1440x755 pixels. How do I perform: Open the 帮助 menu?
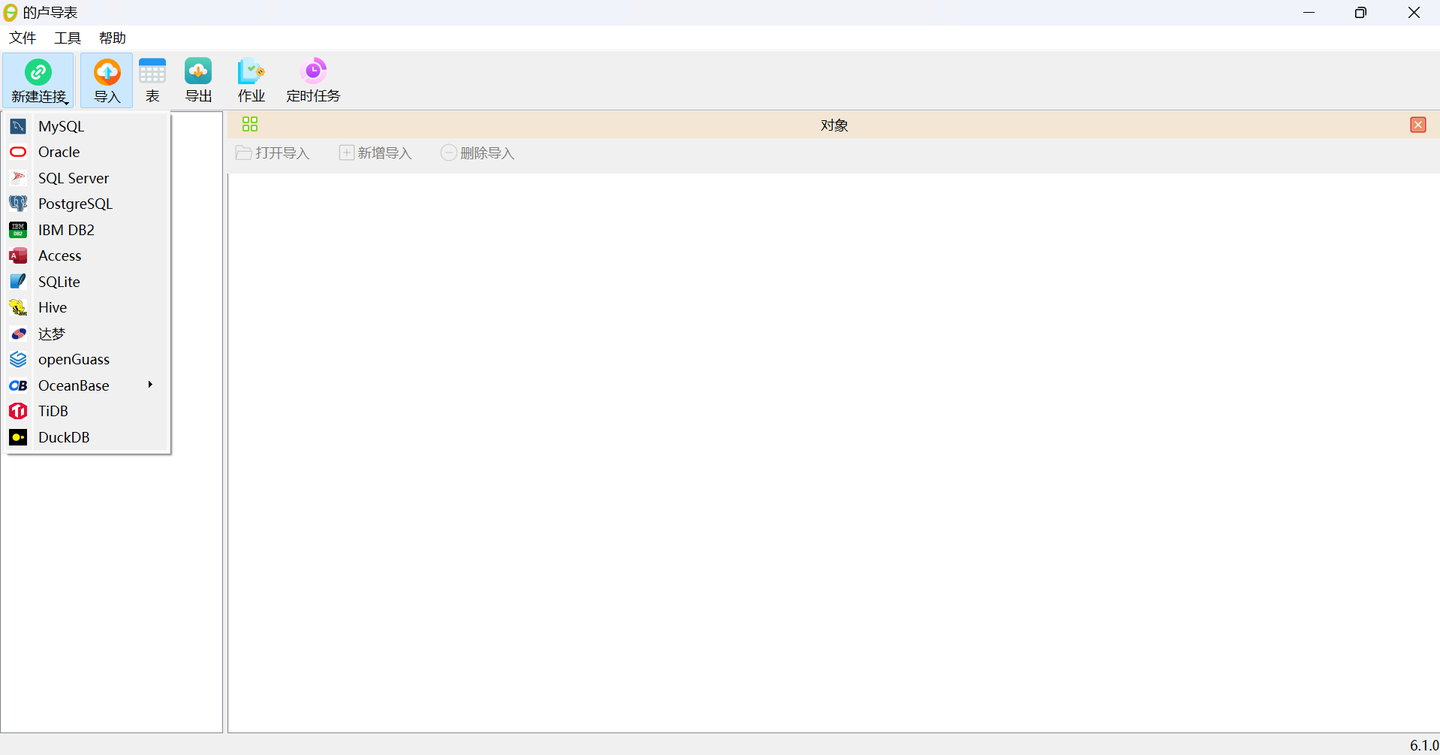[x=113, y=38]
